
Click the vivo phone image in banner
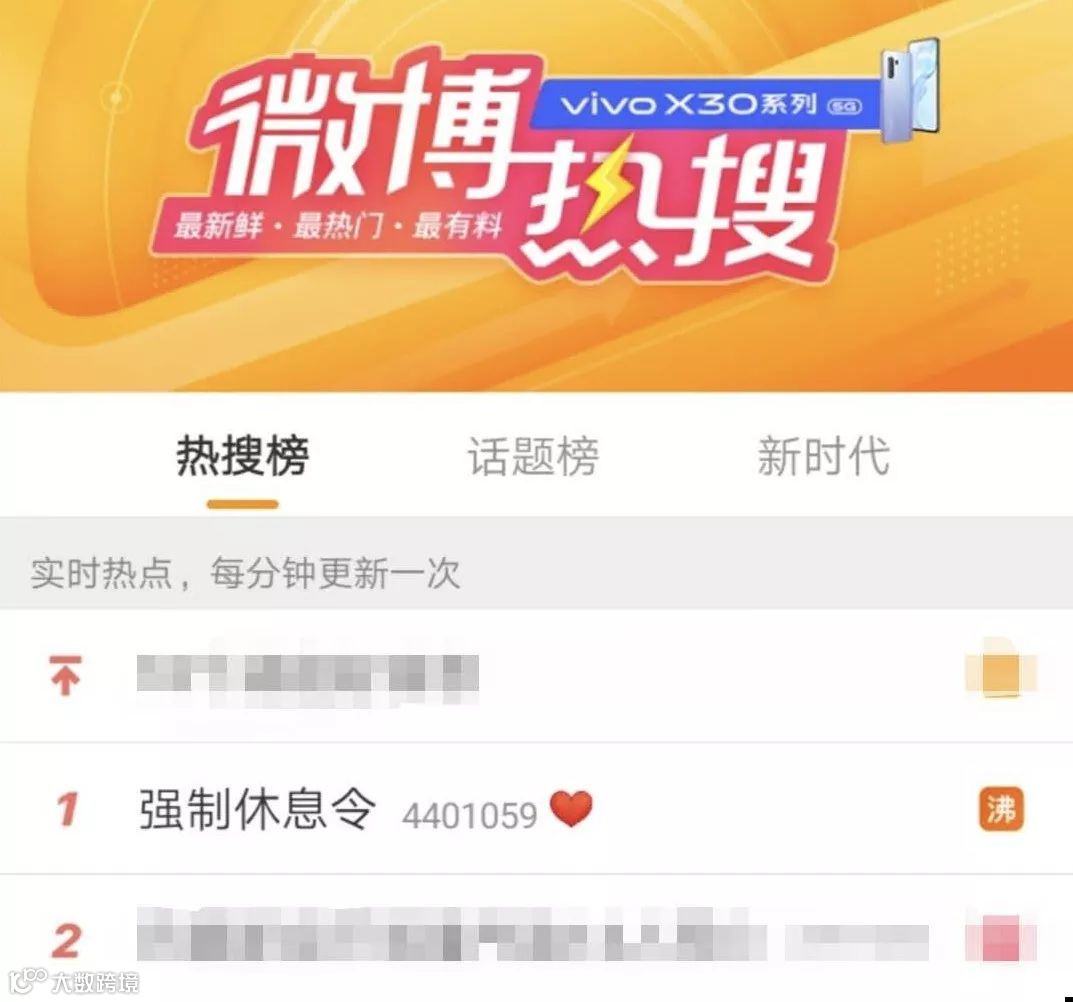(909, 89)
